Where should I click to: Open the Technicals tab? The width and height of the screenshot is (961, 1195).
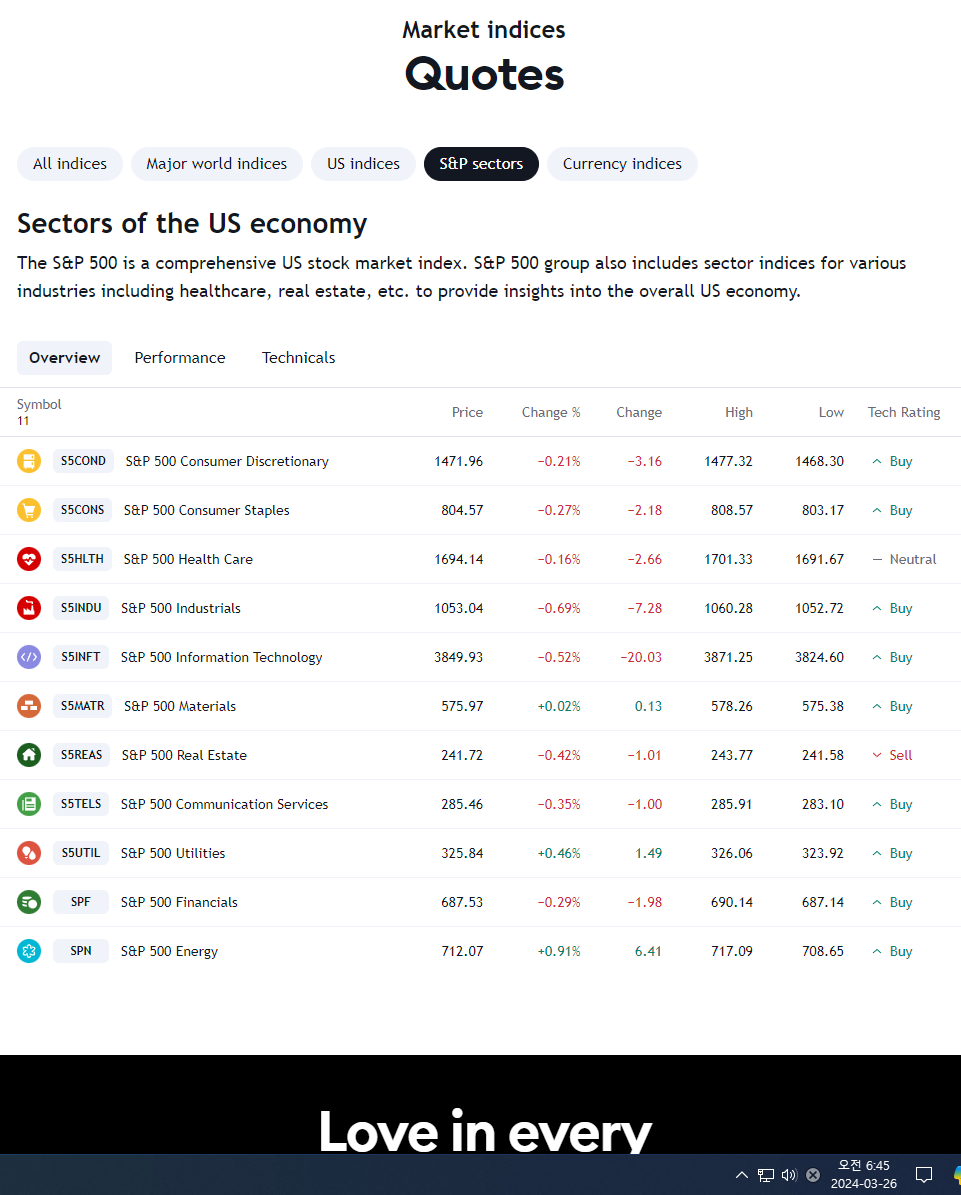point(299,357)
